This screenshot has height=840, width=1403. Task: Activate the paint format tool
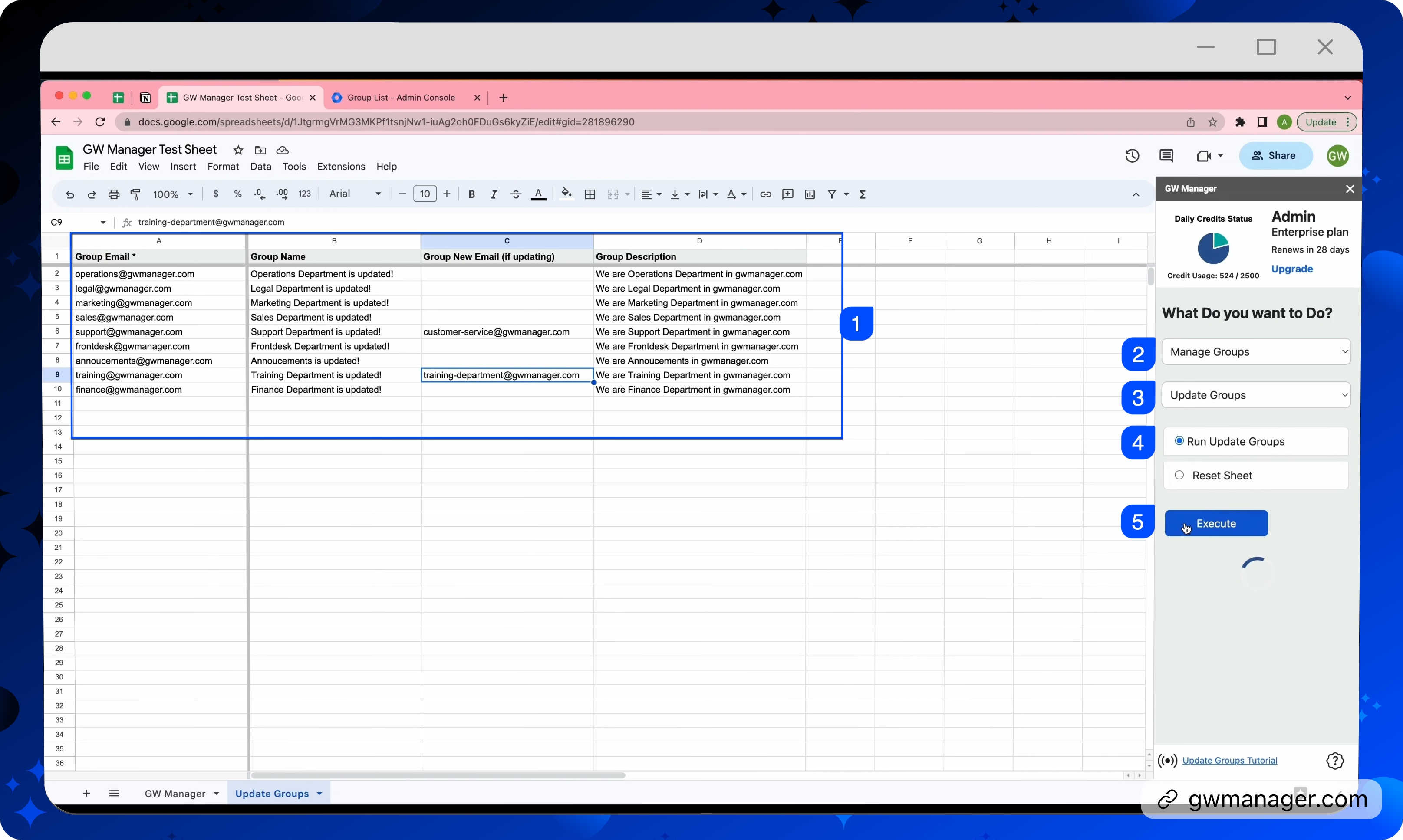tap(135, 194)
